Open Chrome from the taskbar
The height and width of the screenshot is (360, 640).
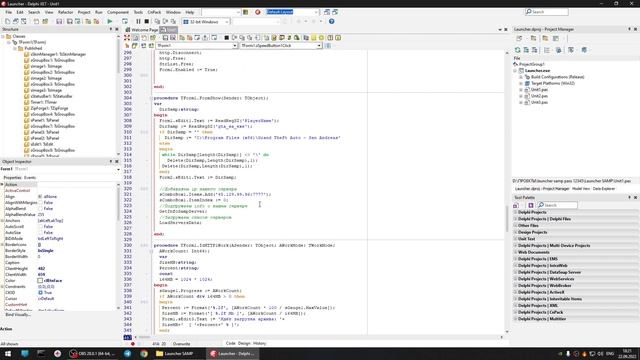click(144, 353)
